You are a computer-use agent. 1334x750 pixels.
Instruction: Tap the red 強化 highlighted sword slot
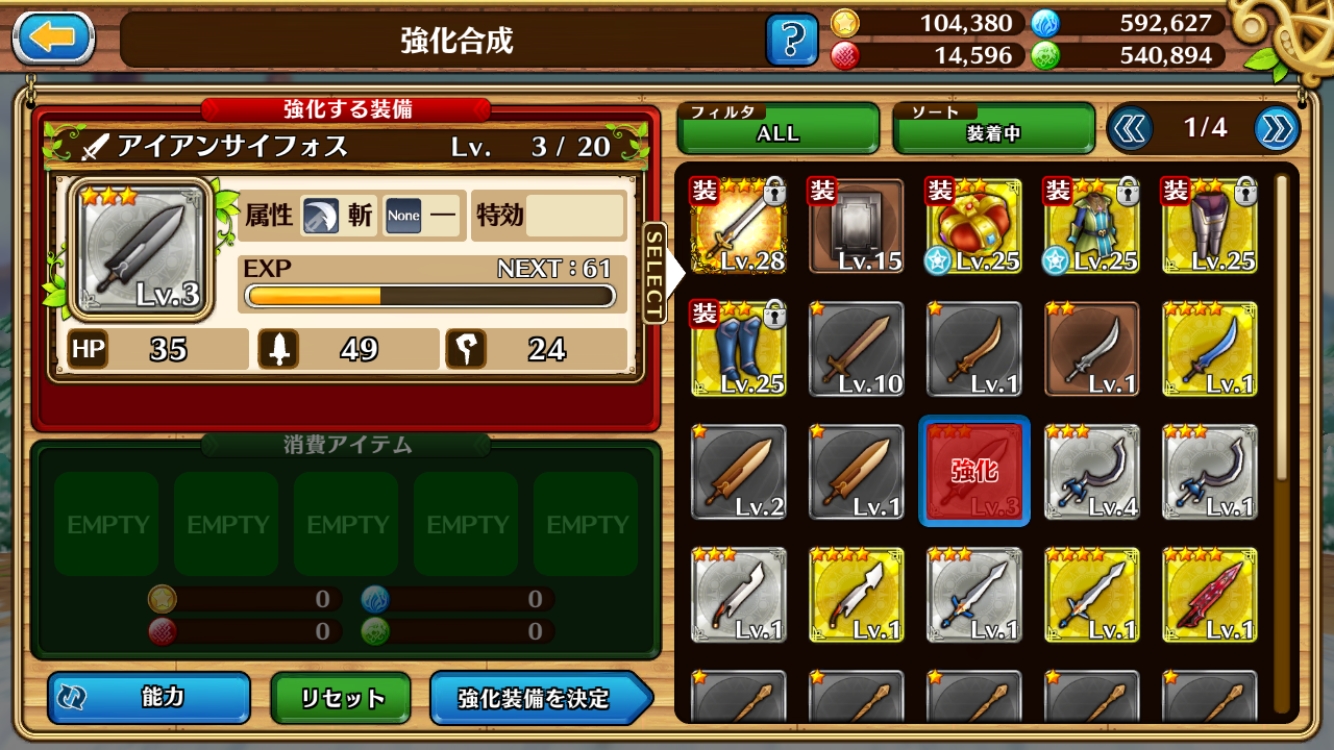tap(974, 472)
